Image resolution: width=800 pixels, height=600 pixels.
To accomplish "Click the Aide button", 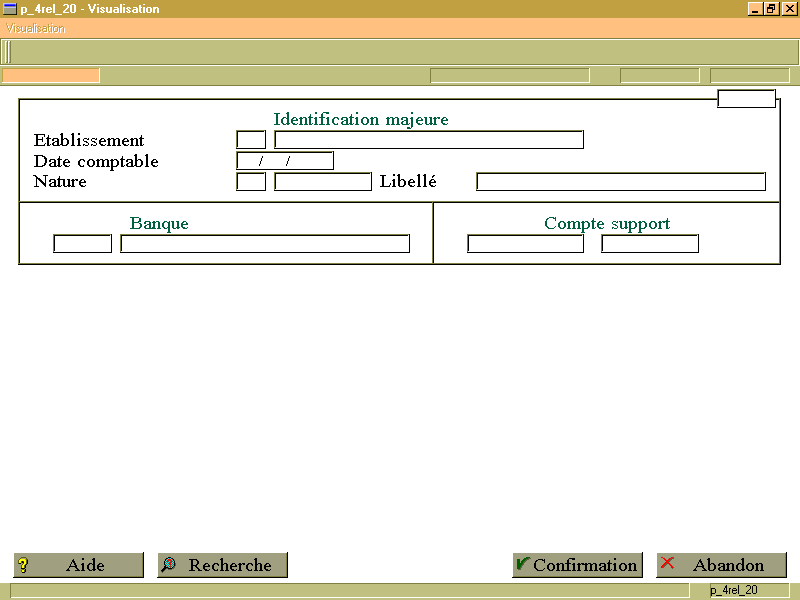I will [x=79, y=565].
